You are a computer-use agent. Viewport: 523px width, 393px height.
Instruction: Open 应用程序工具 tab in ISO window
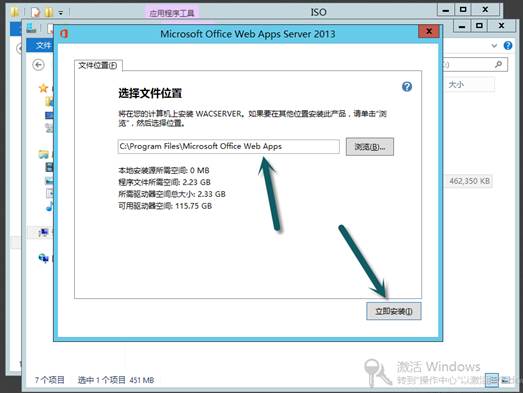(172, 12)
